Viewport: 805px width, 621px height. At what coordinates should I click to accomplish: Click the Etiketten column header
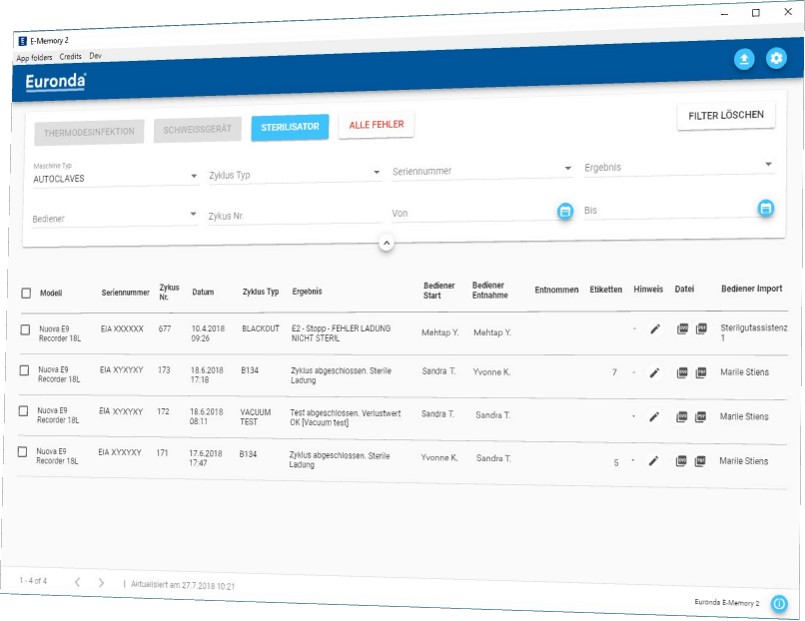pyautogui.click(x=606, y=290)
